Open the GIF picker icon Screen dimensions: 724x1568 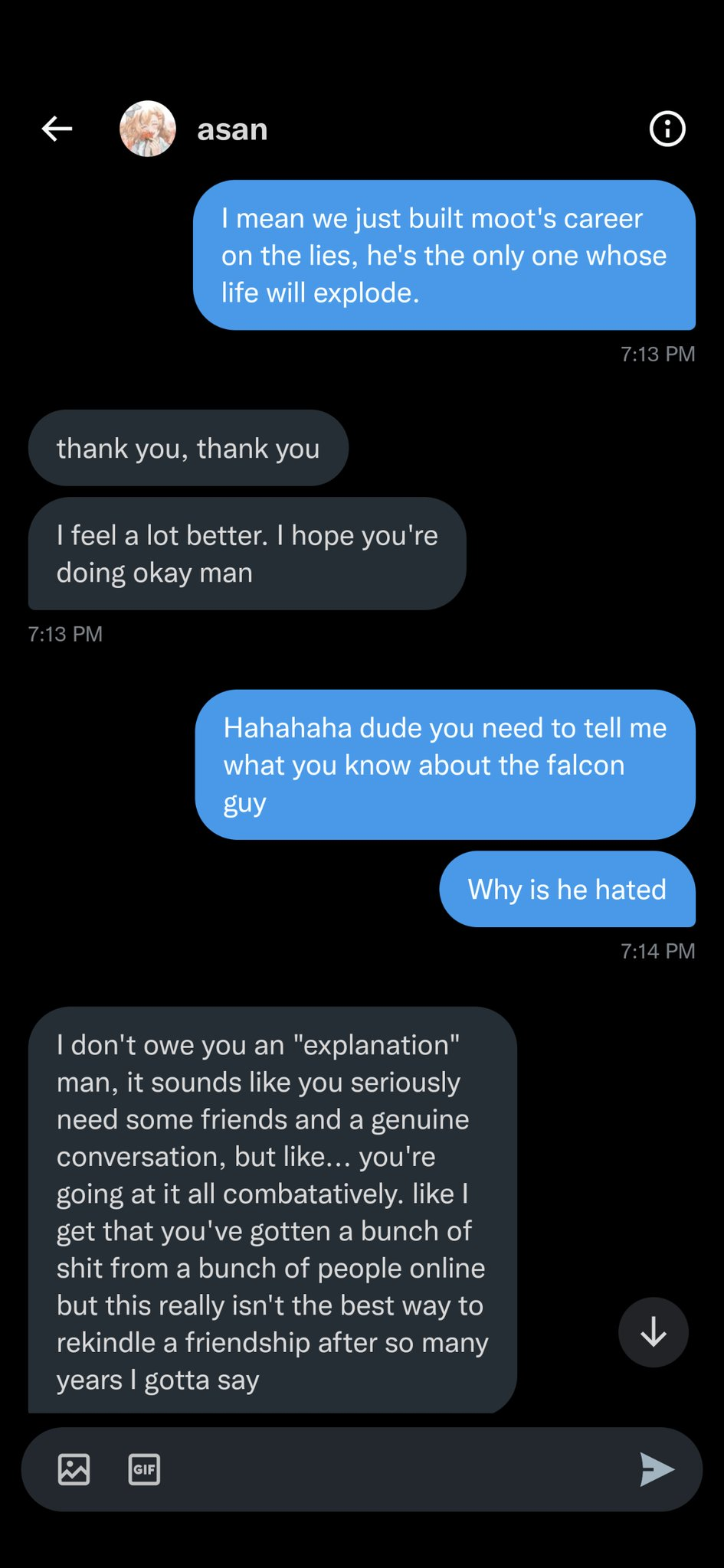144,1469
